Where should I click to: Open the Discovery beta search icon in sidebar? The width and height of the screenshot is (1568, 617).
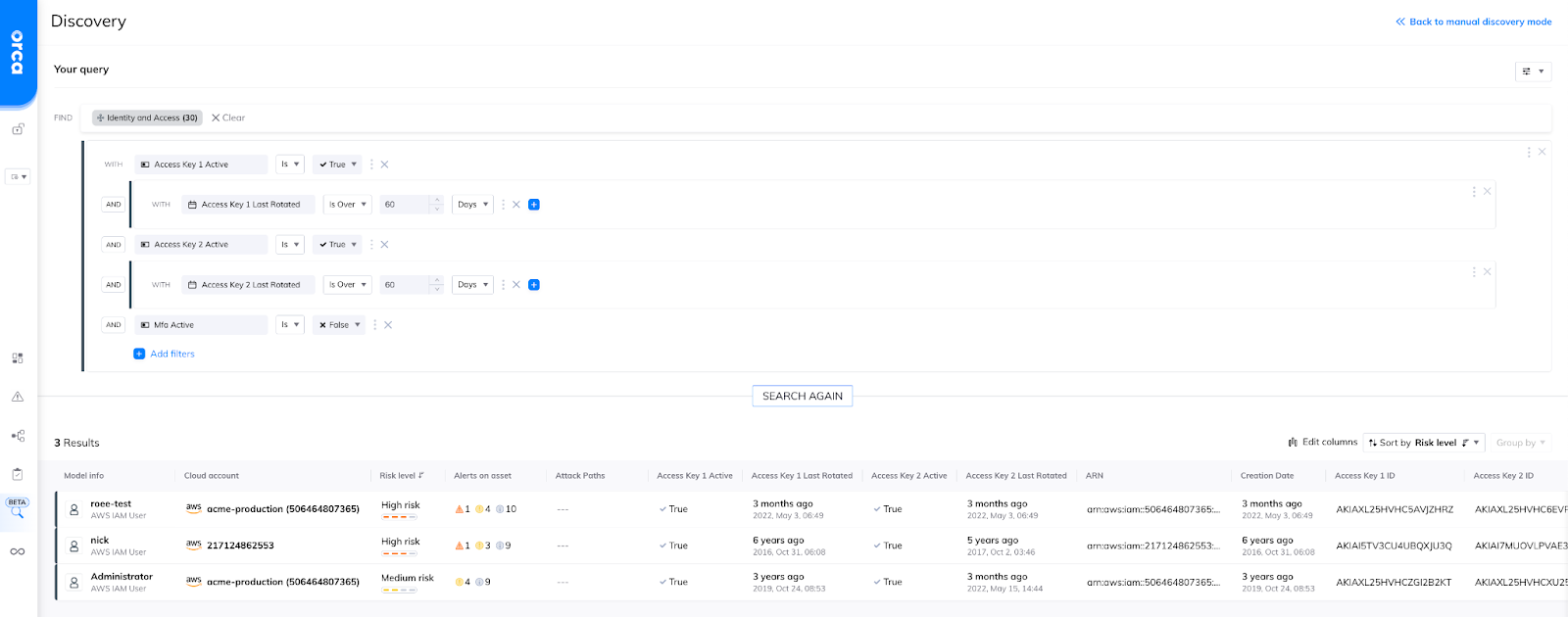coord(17,507)
